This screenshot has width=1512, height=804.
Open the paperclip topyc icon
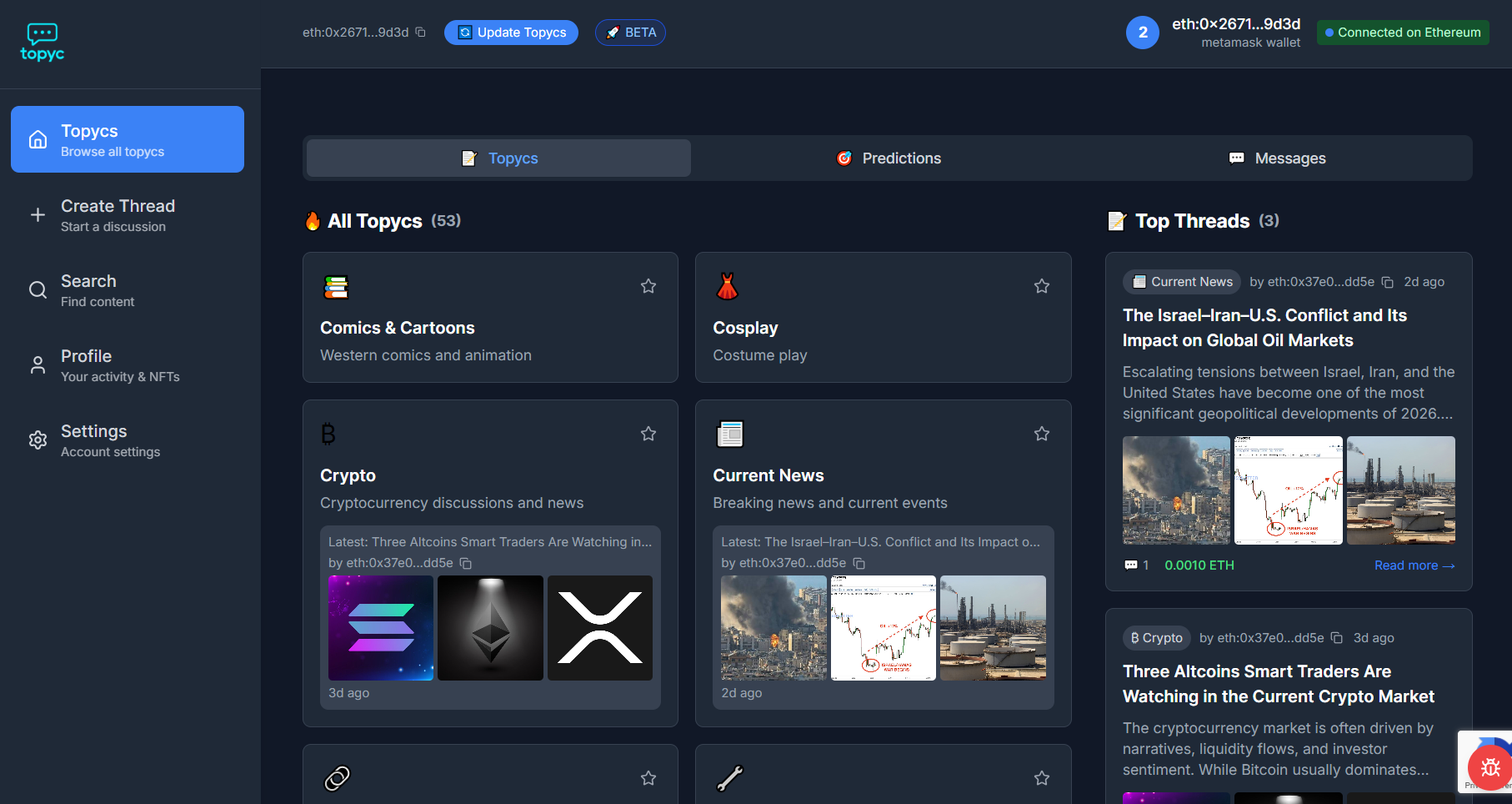(x=337, y=778)
